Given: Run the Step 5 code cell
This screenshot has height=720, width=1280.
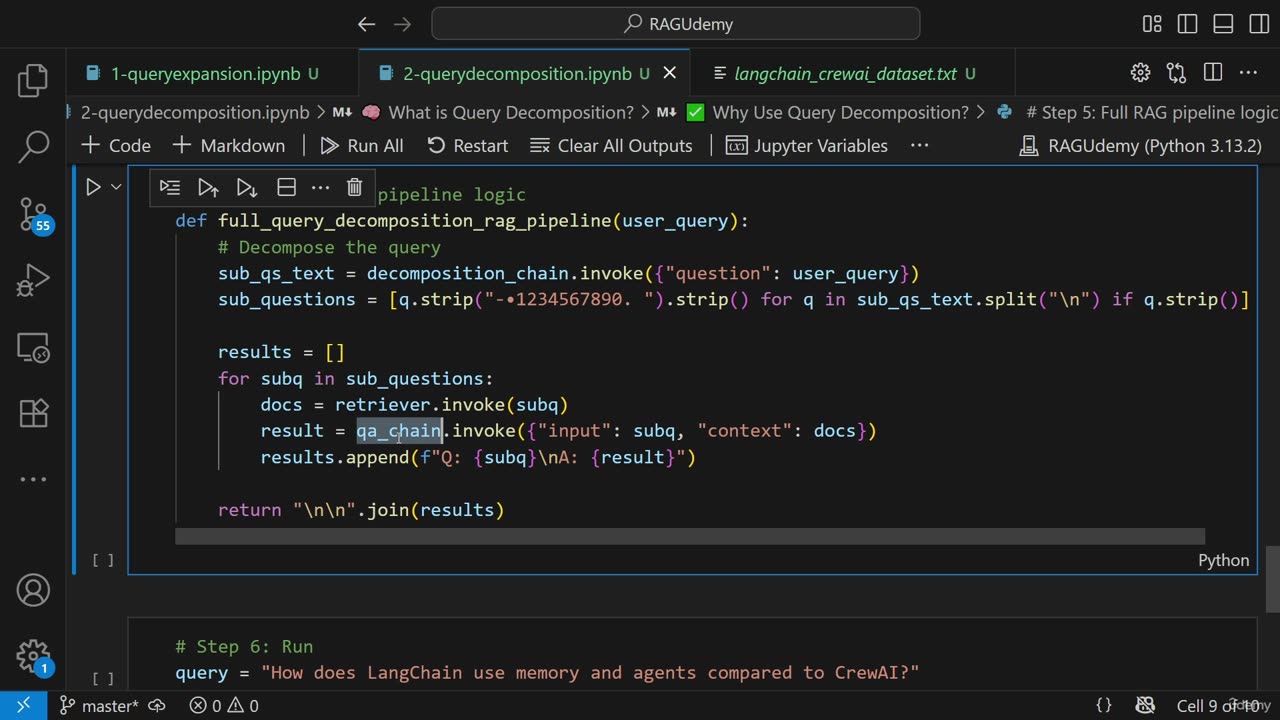Looking at the screenshot, I should 93,187.
